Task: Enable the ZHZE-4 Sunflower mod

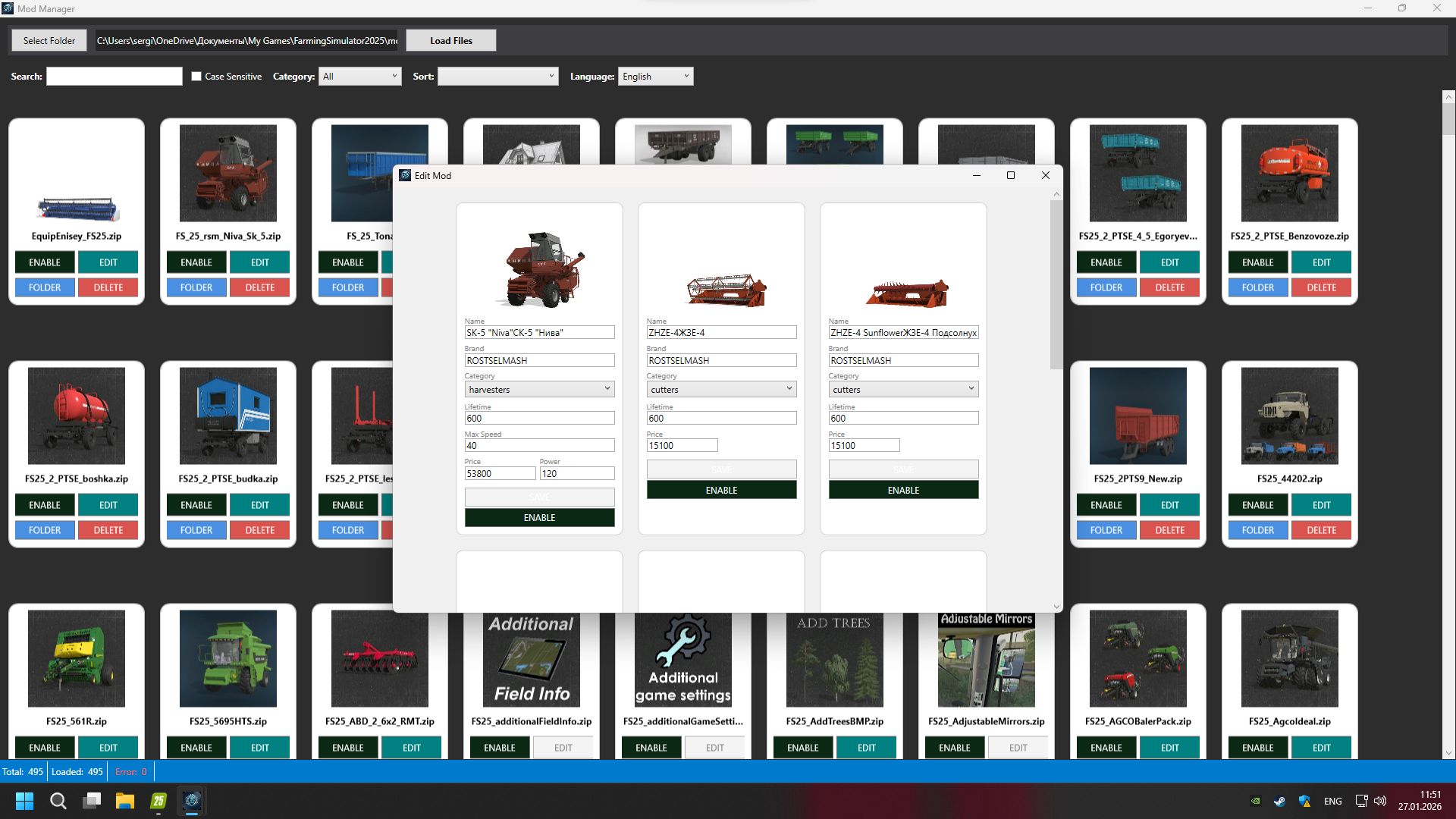Action: (x=903, y=490)
